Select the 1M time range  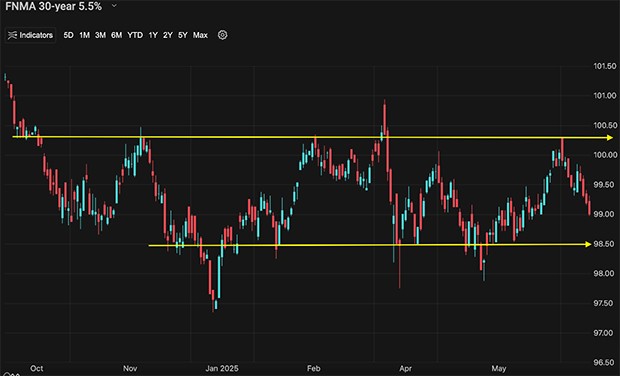(x=84, y=35)
